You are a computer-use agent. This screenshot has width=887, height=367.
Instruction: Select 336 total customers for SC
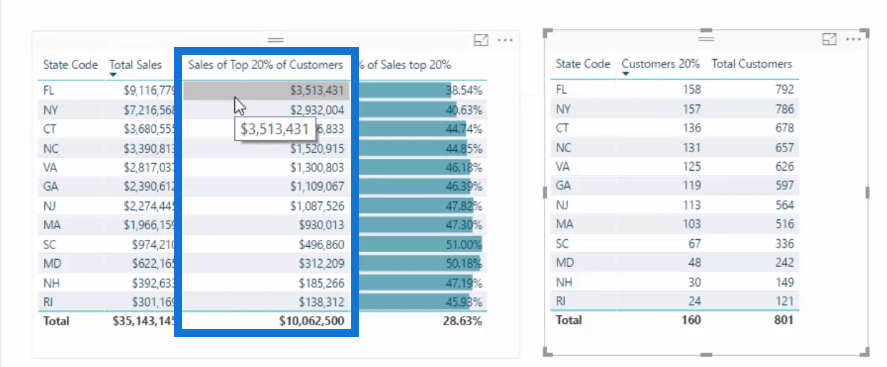click(785, 243)
